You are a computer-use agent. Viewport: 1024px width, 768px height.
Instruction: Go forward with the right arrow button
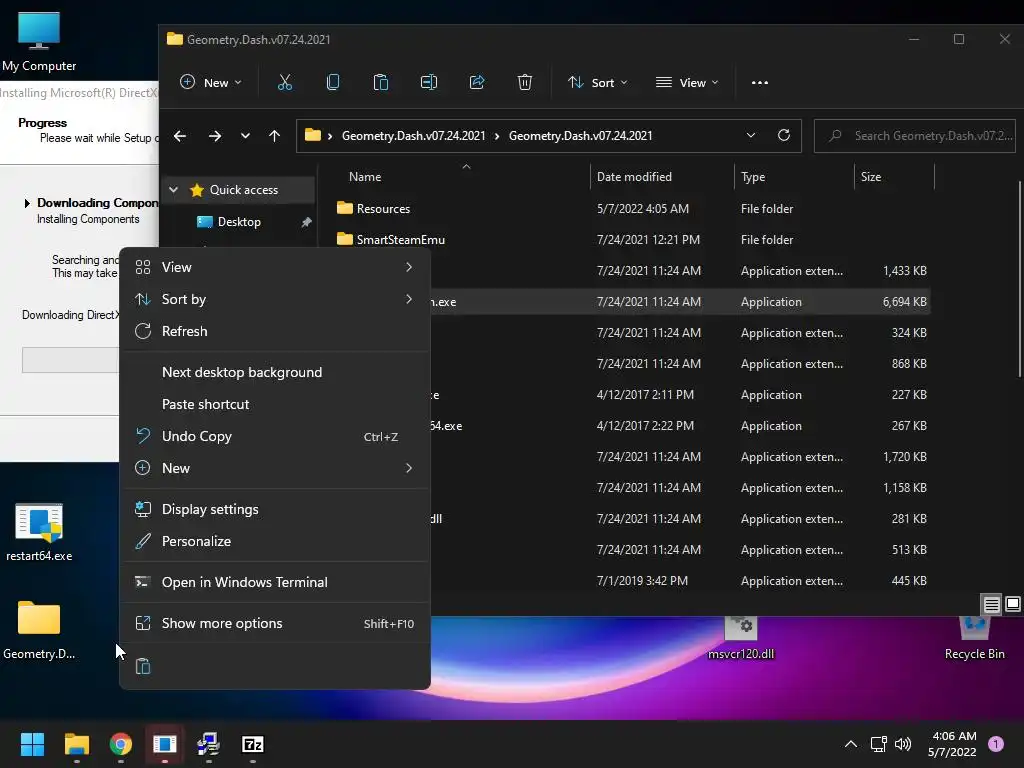point(214,136)
